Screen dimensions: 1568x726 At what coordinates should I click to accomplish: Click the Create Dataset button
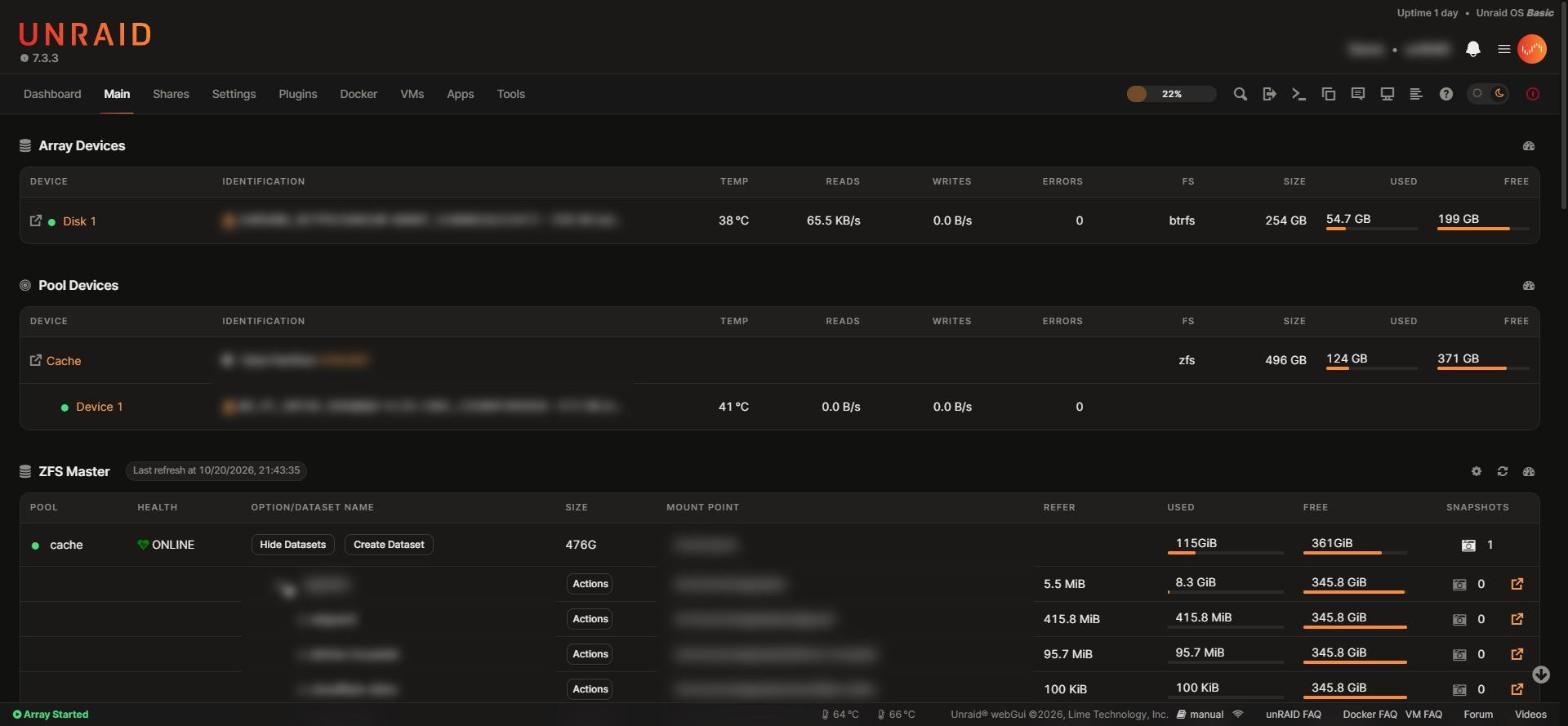pyautogui.click(x=389, y=545)
